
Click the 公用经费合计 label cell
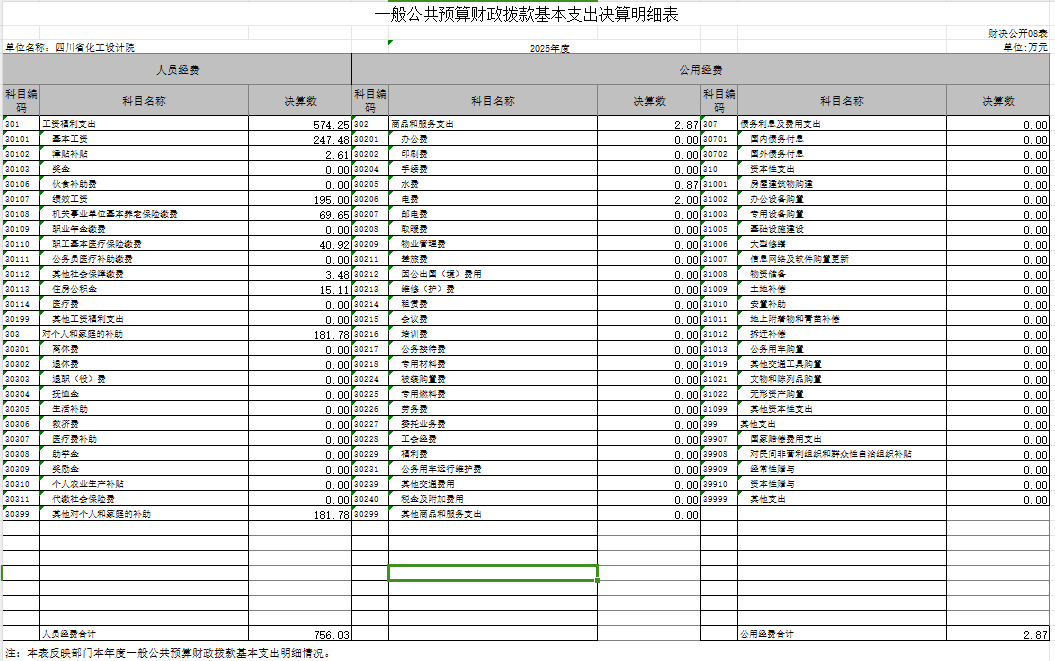point(842,633)
